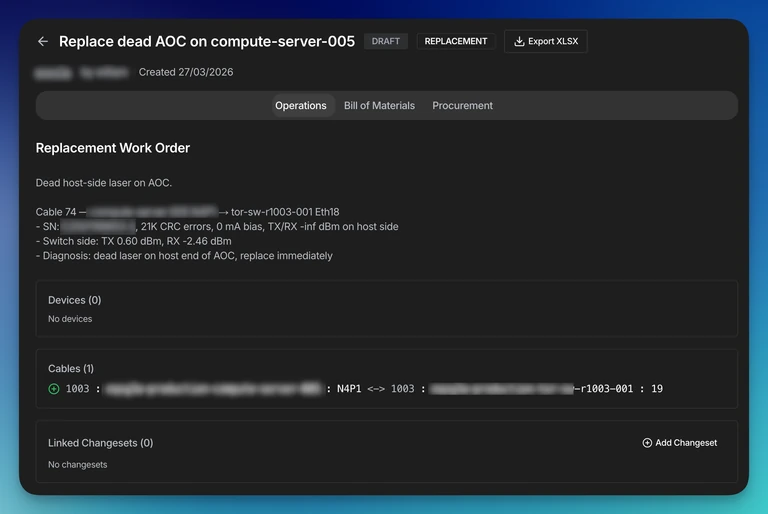Click the Diagnosis dead laser line

(x=184, y=256)
